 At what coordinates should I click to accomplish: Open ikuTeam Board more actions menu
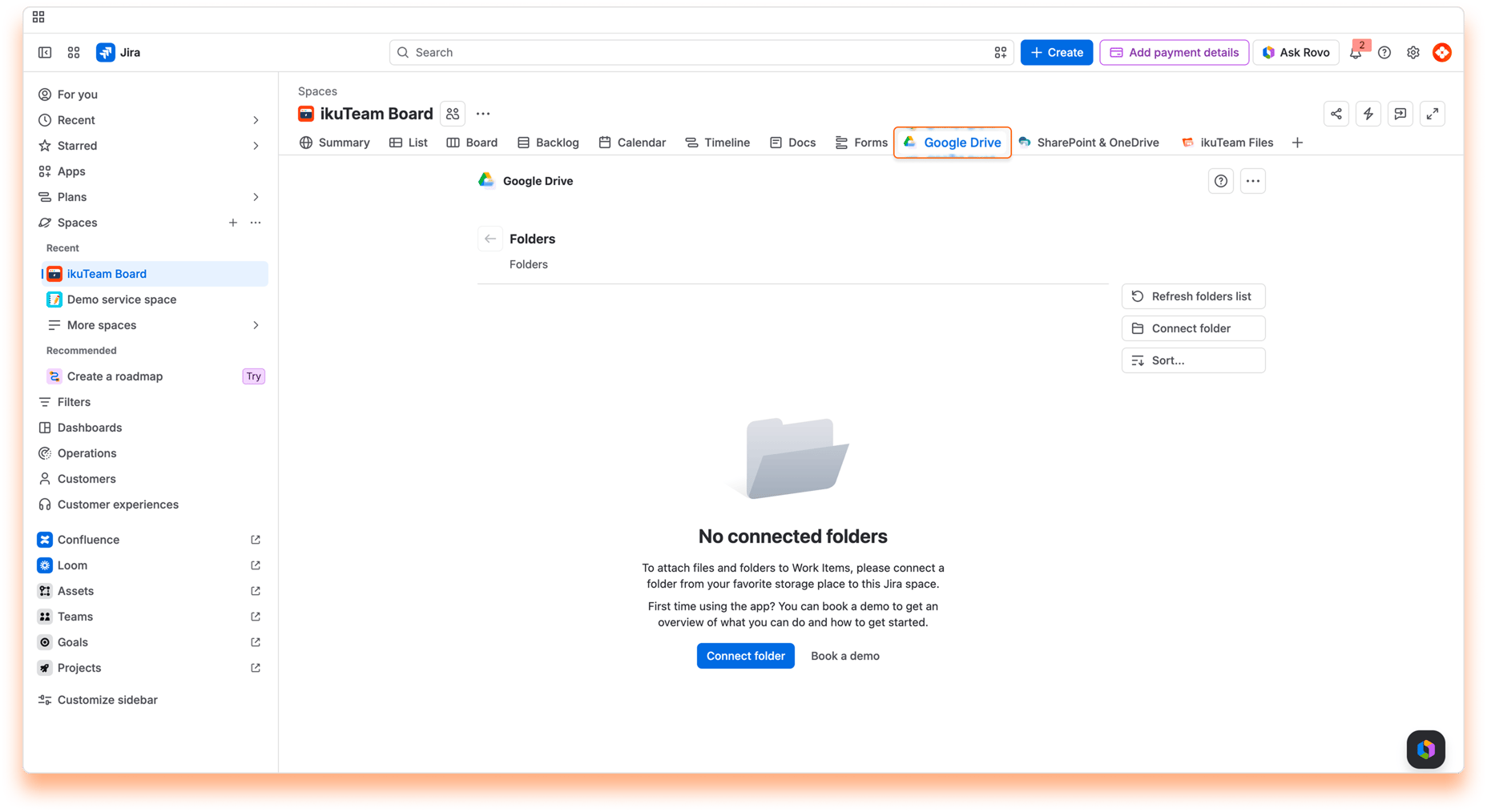[x=483, y=114]
